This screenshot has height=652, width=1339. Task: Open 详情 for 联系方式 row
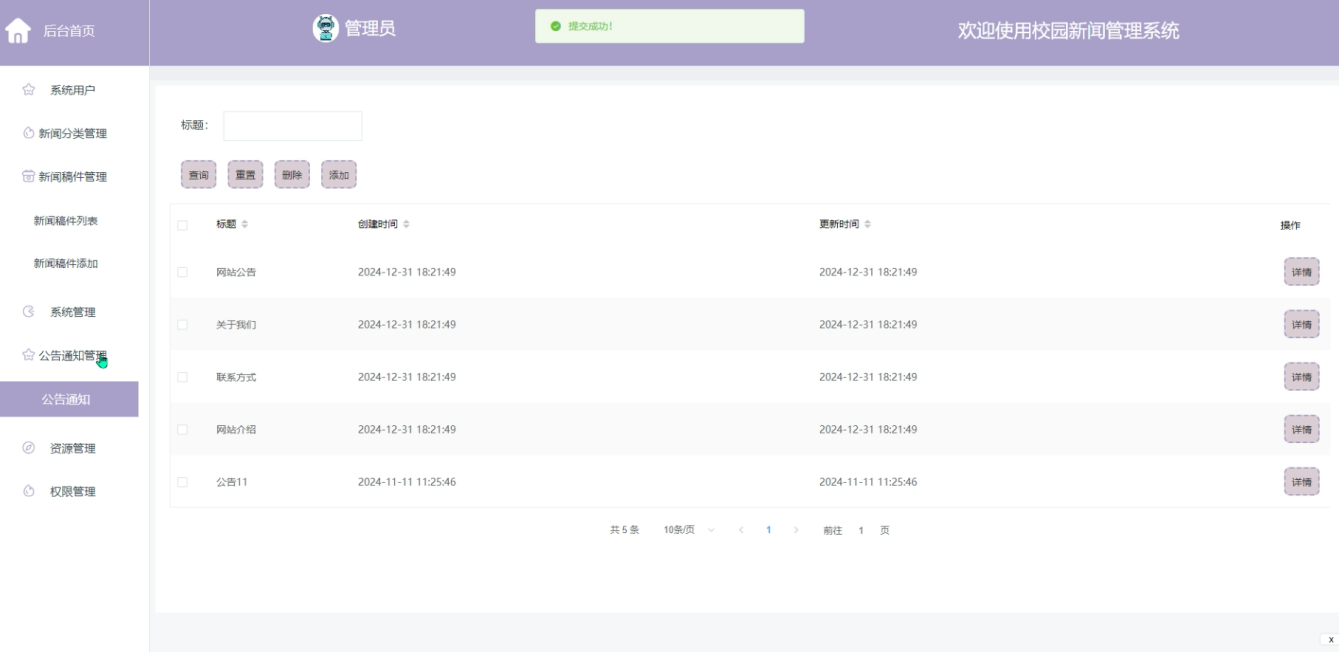[1301, 377]
